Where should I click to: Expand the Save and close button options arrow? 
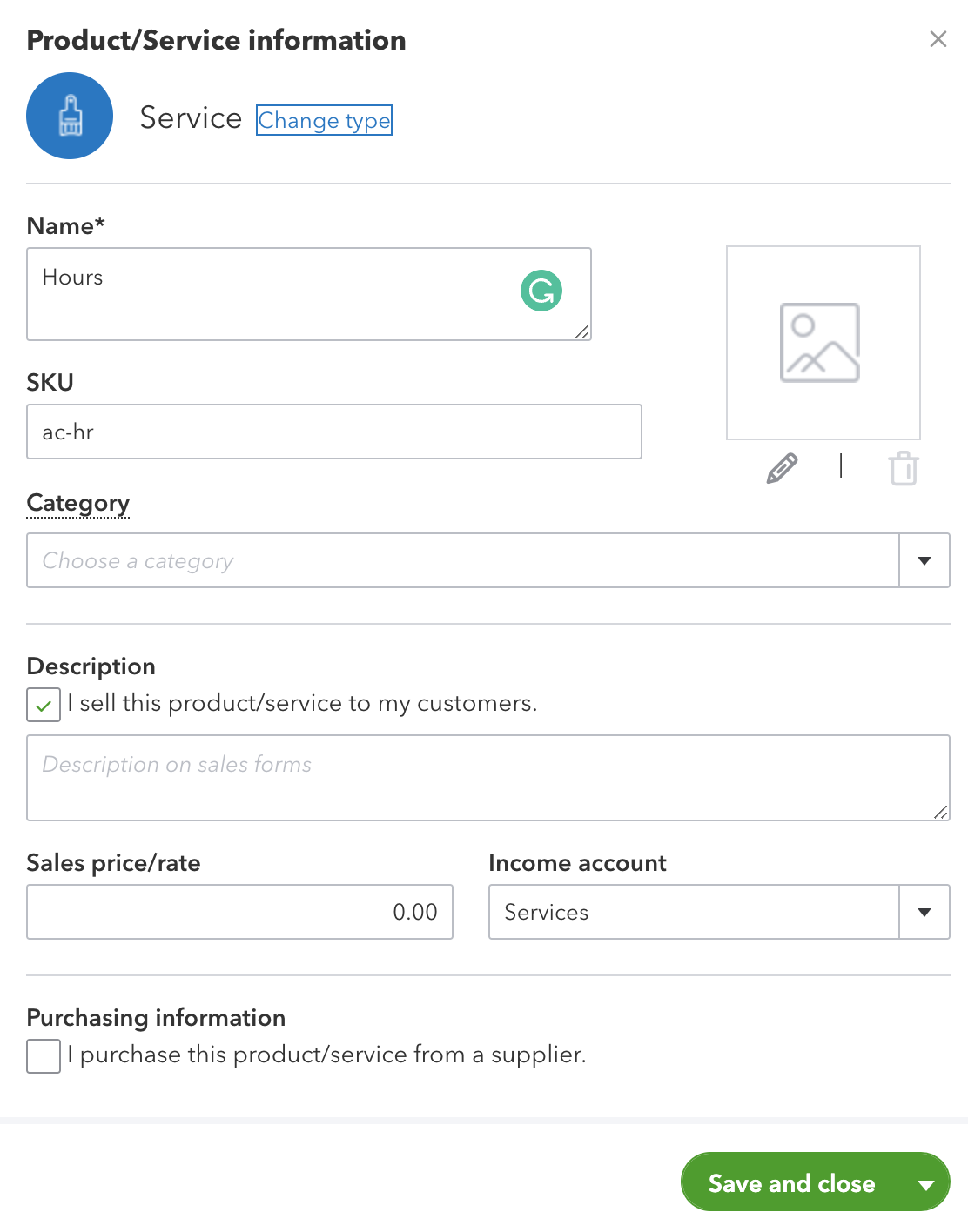(x=925, y=1182)
